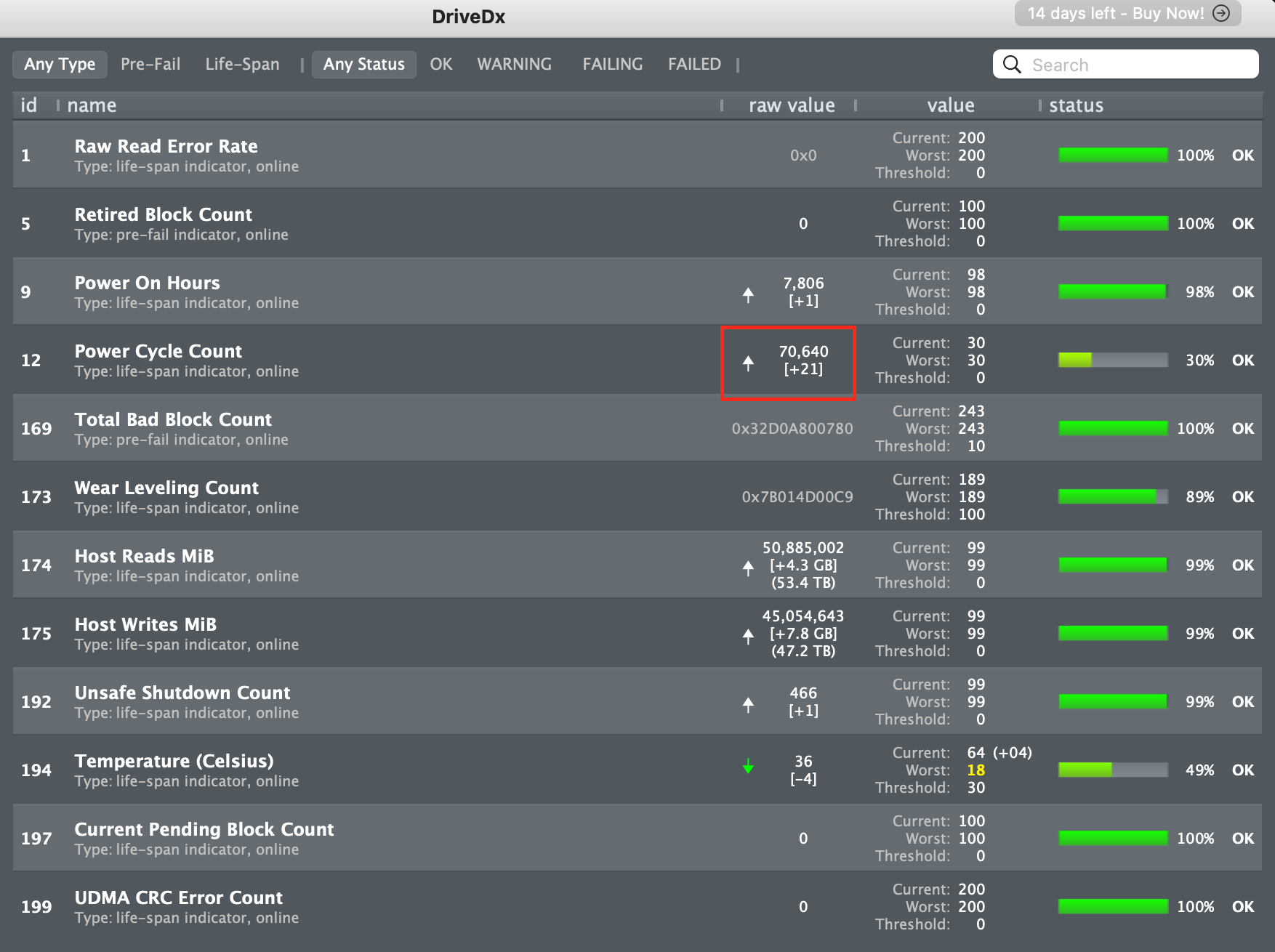Click raw value 45,054,643
The image size is (1275, 952).
coord(803,616)
